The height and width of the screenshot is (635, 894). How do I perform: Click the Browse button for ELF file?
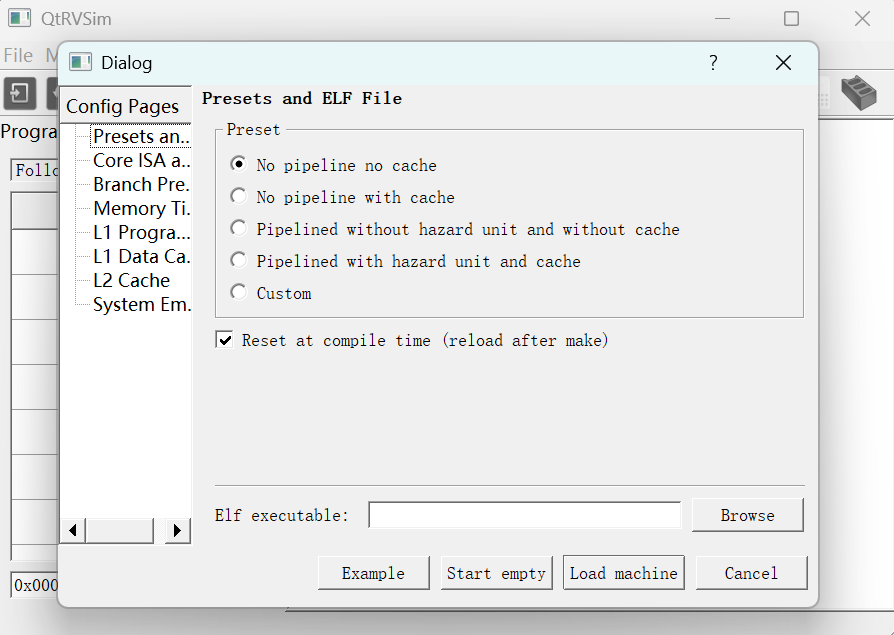pyautogui.click(x=747, y=515)
